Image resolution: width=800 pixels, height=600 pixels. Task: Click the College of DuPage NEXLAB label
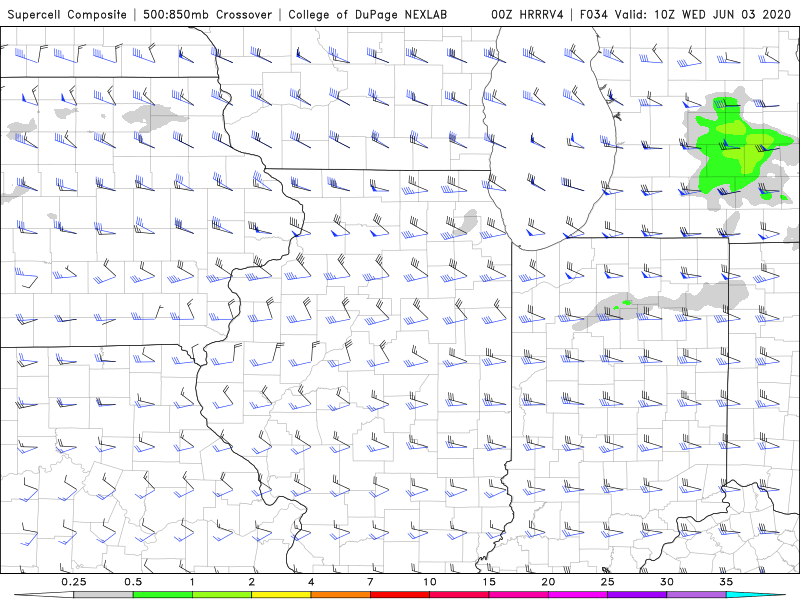point(367,14)
